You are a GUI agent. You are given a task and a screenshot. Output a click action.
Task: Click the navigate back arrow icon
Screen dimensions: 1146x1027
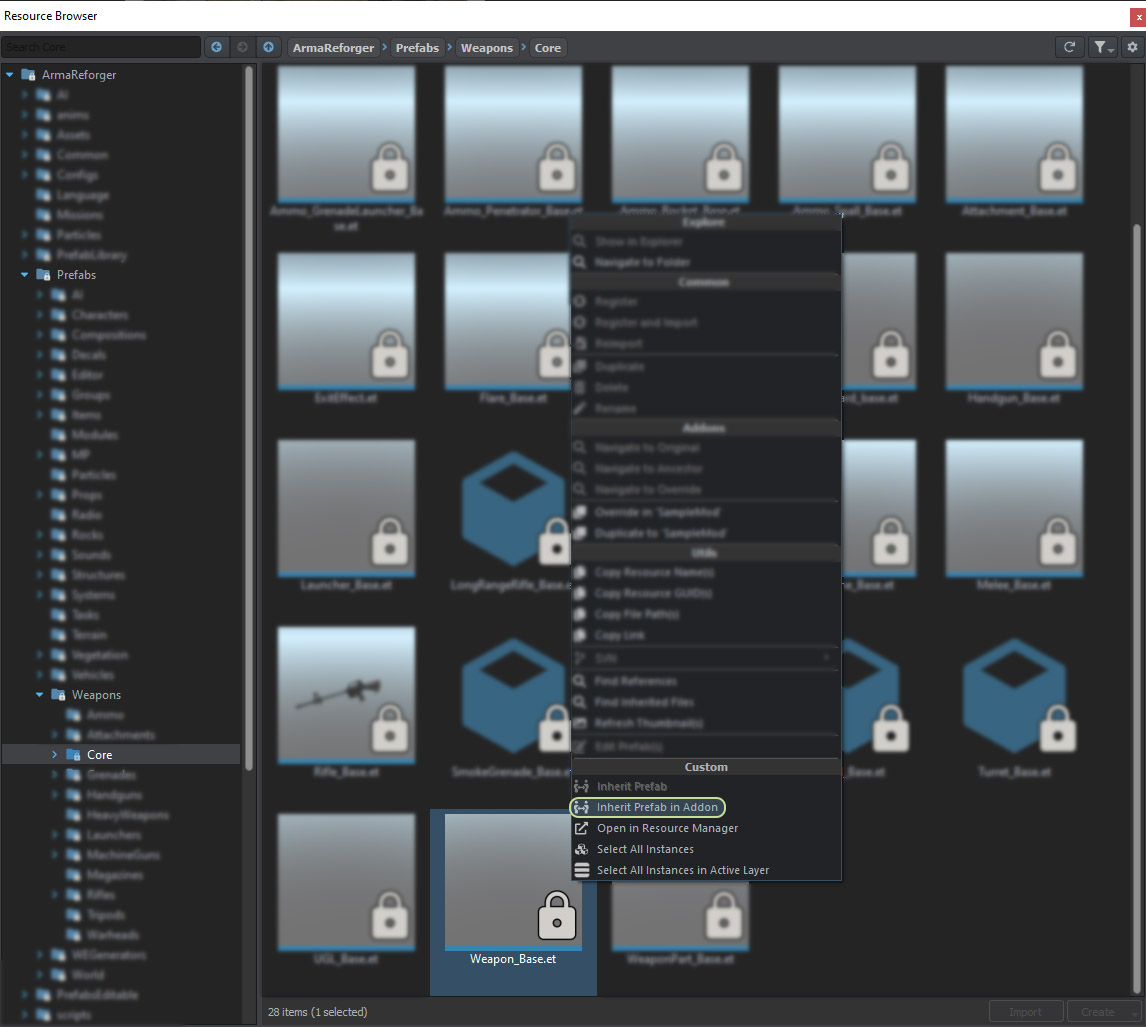tap(217, 47)
